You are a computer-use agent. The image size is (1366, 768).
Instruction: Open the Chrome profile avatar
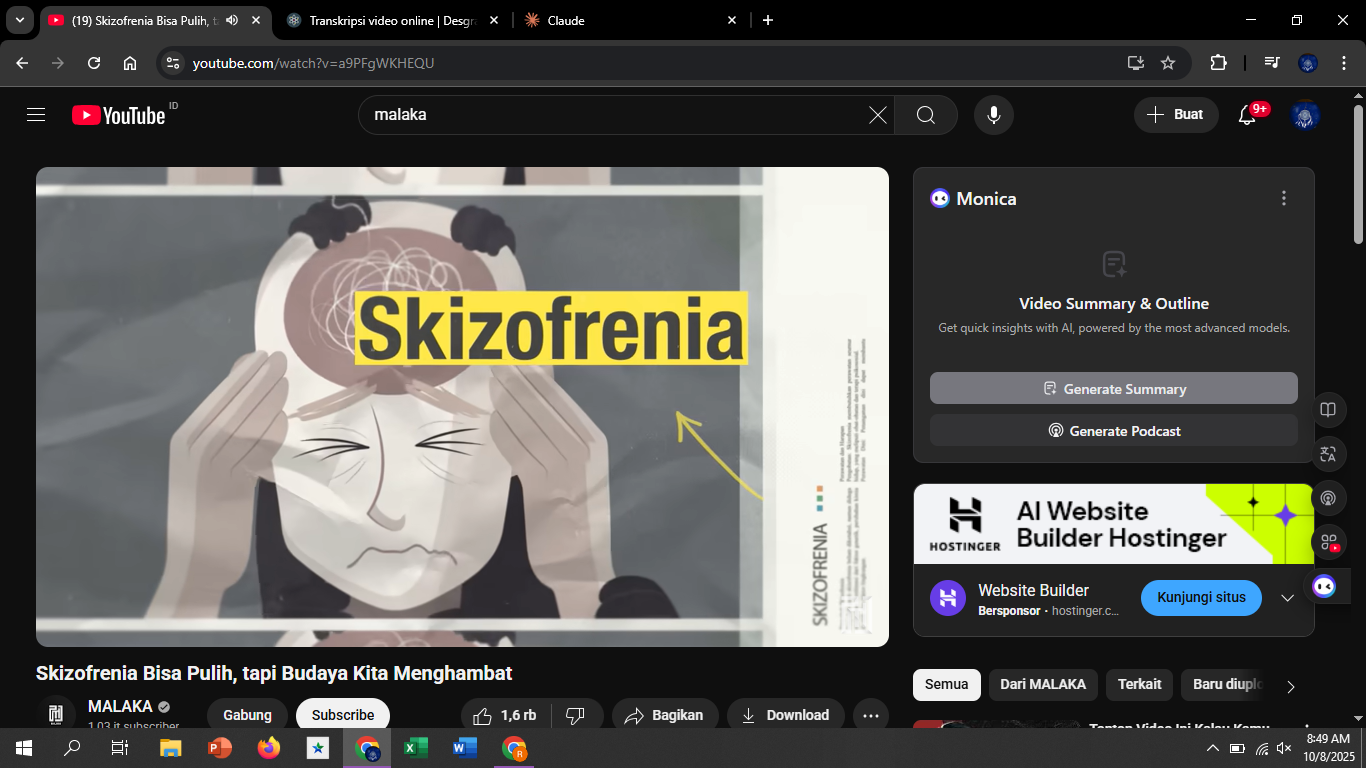1307,63
